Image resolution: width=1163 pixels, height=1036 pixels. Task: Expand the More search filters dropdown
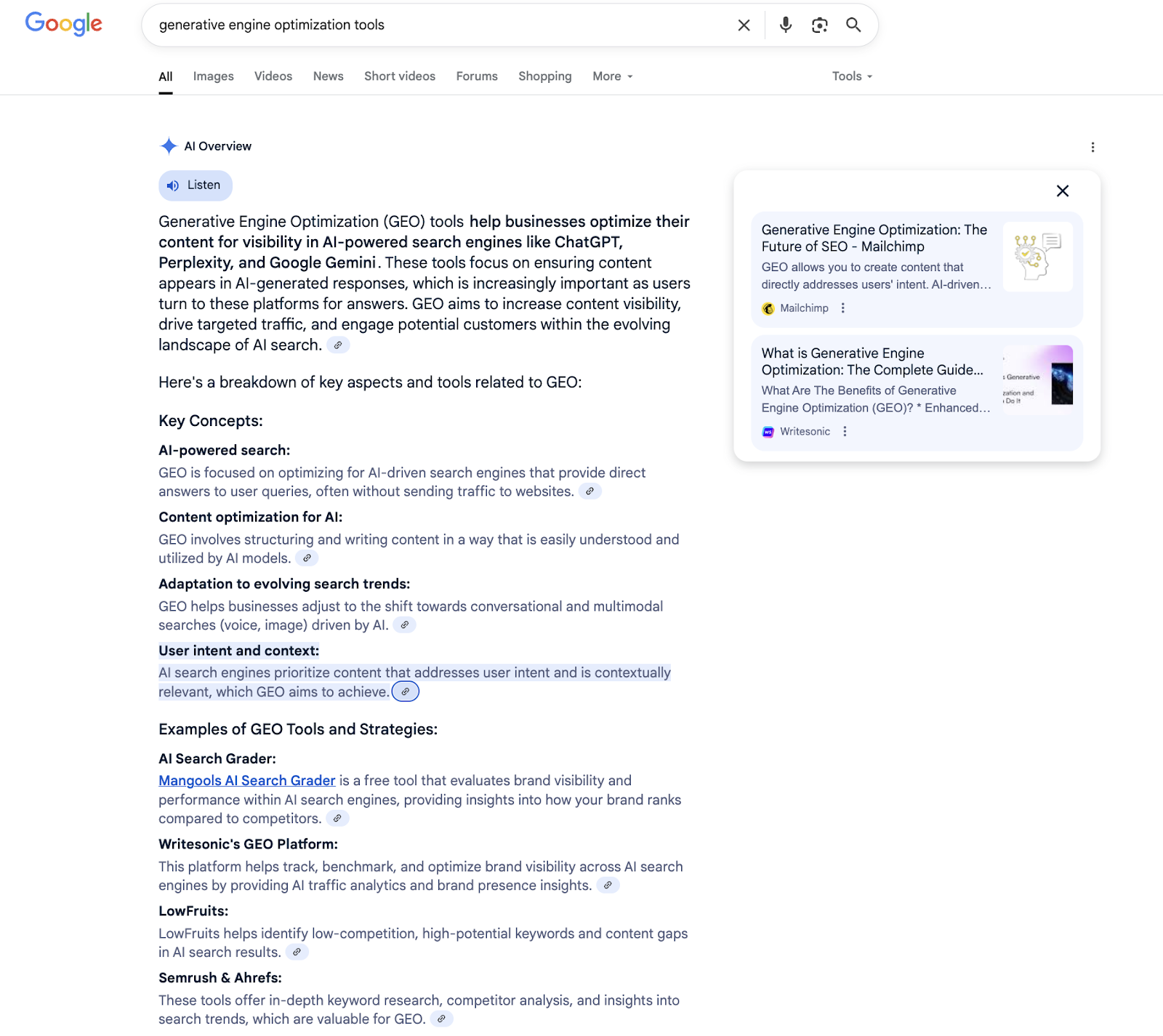613,76
